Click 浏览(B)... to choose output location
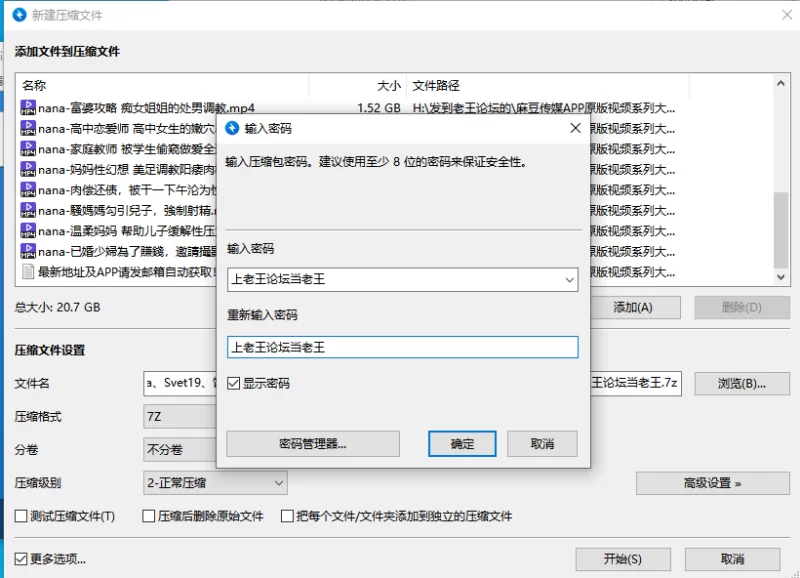The width and height of the screenshot is (800, 578). [742, 384]
